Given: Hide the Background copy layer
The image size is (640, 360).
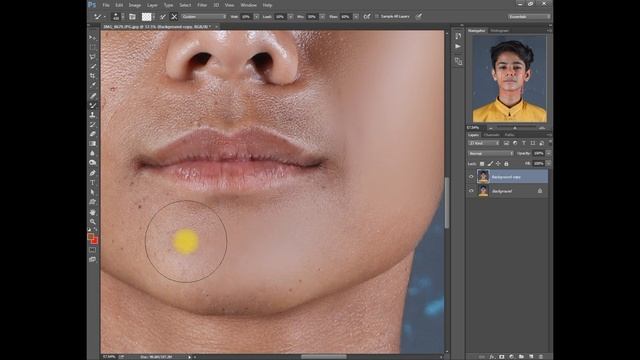Looking at the screenshot, I should point(471,177).
